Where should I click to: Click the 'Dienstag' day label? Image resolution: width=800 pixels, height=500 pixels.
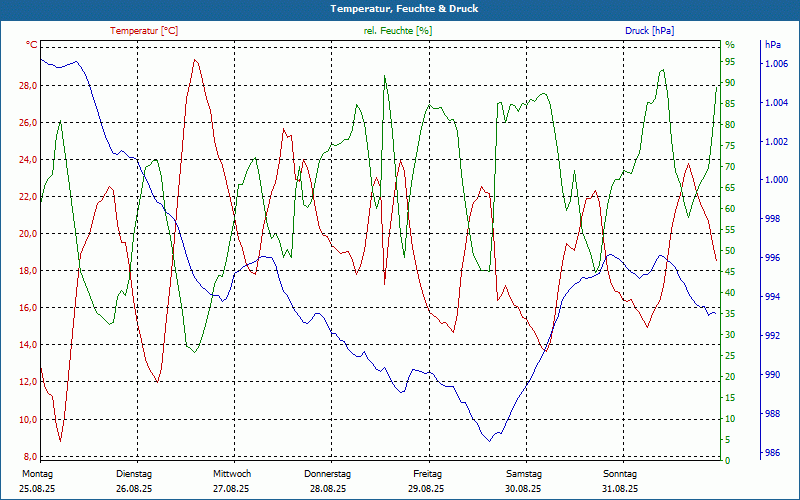pos(134,474)
